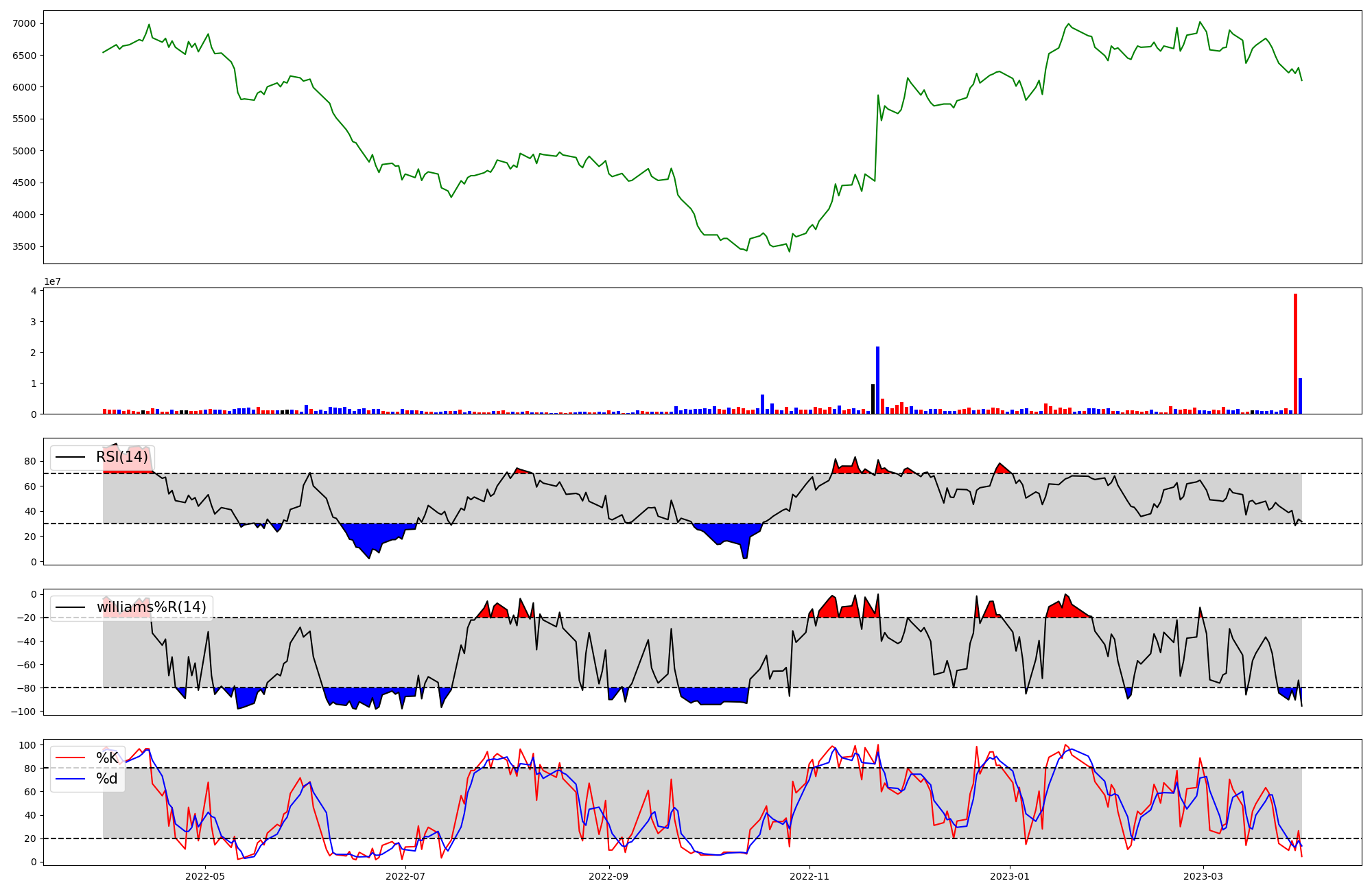The height and width of the screenshot is (892, 1372).
Task: Select the %d legend text
Action: [107, 779]
